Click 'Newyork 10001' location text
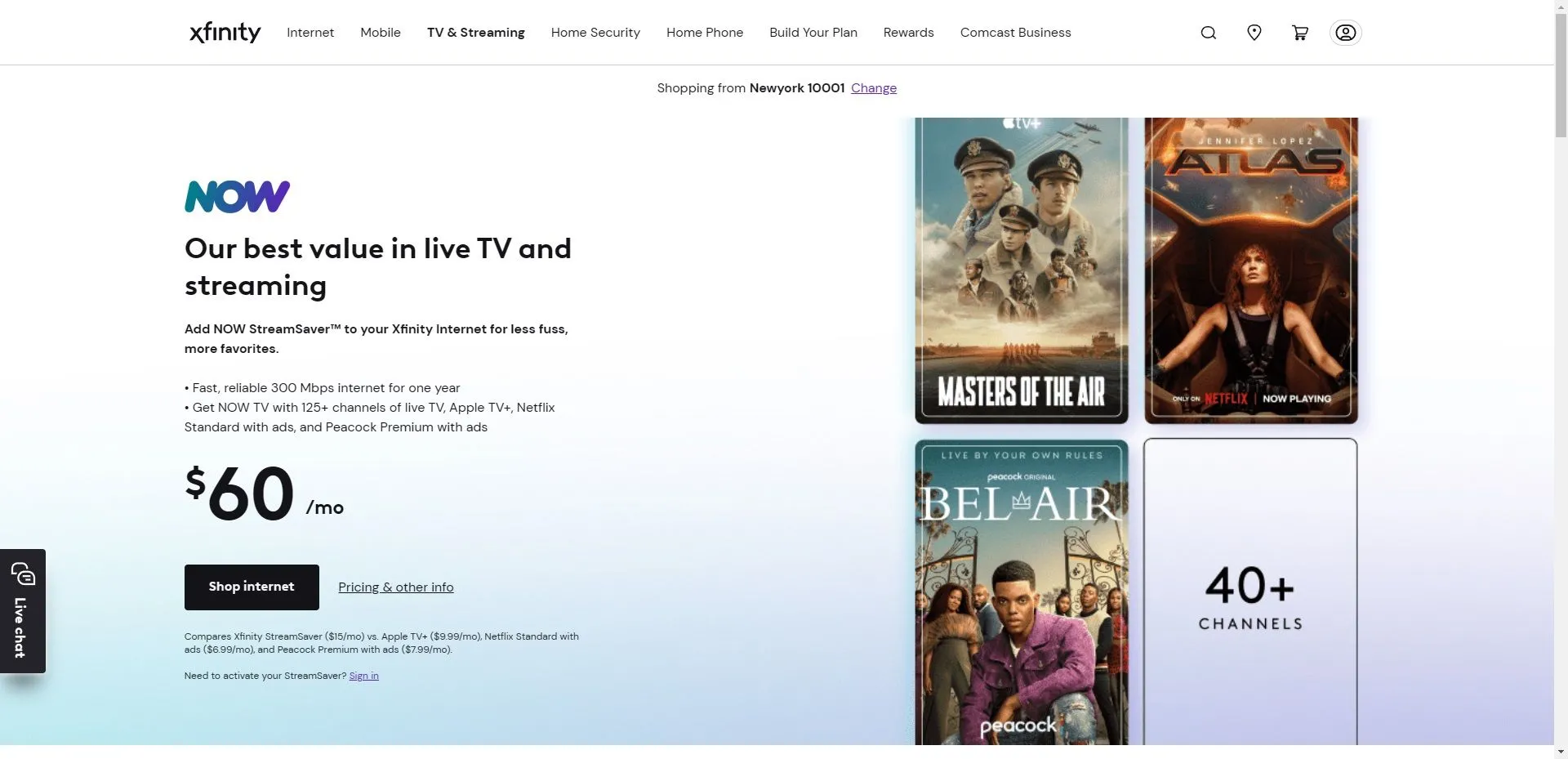Screen dimensions: 1568x759 [797, 88]
